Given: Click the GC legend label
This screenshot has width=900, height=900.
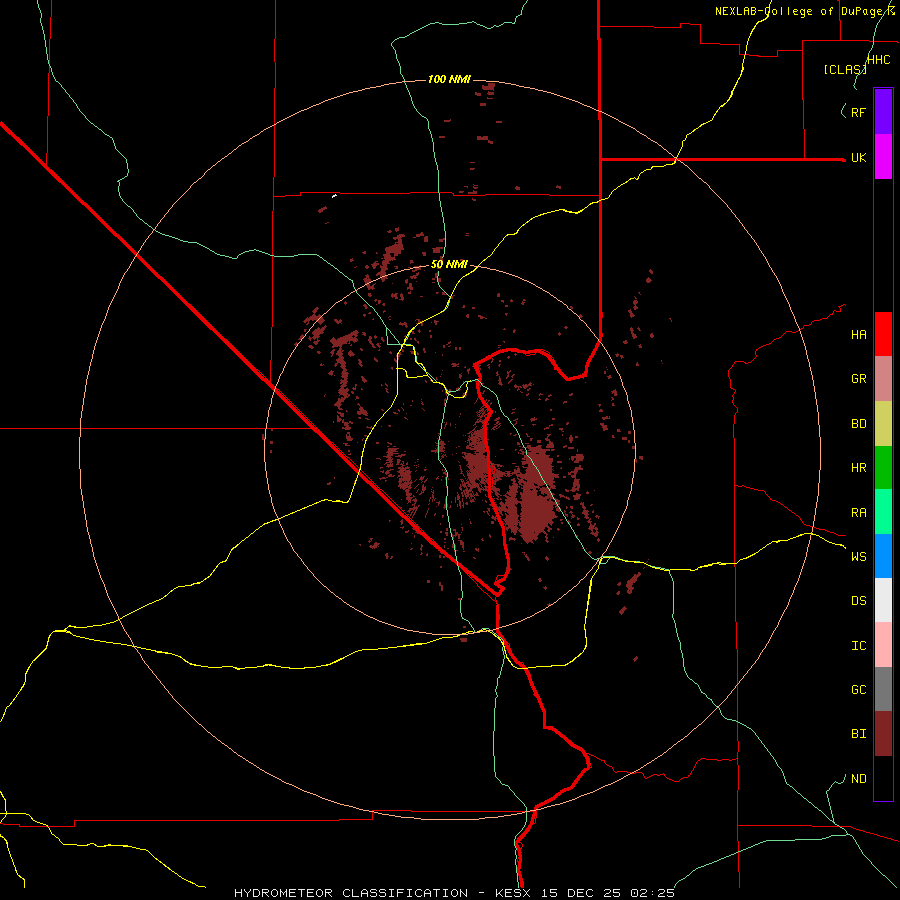Looking at the screenshot, I should (858, 690).
